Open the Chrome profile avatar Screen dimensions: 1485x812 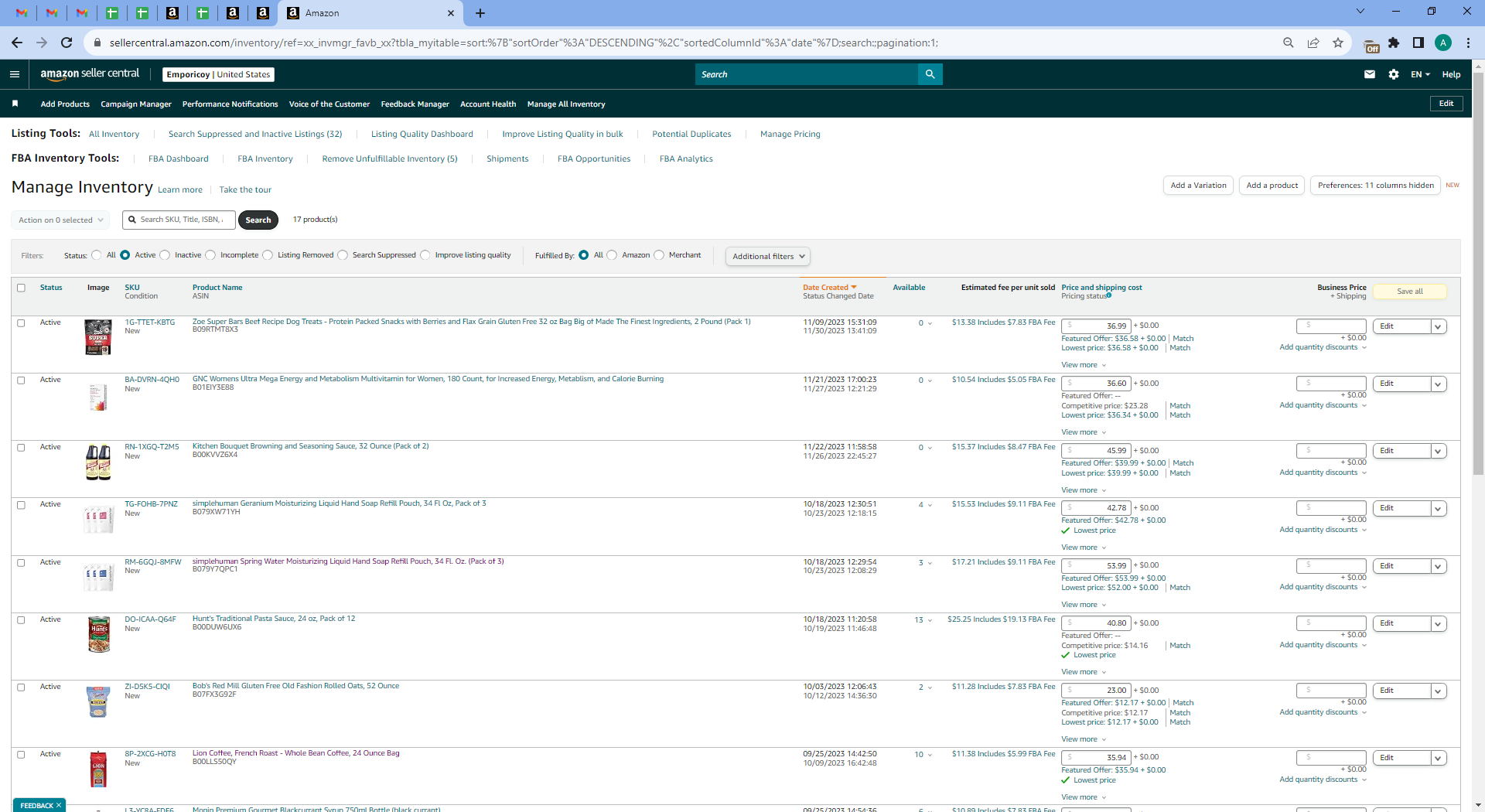pyautogui.click(x=1443, y=43)
